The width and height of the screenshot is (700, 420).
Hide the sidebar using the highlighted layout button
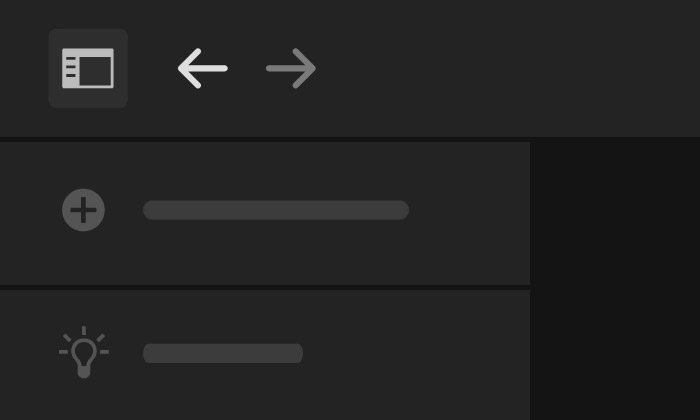coord(88,68)
